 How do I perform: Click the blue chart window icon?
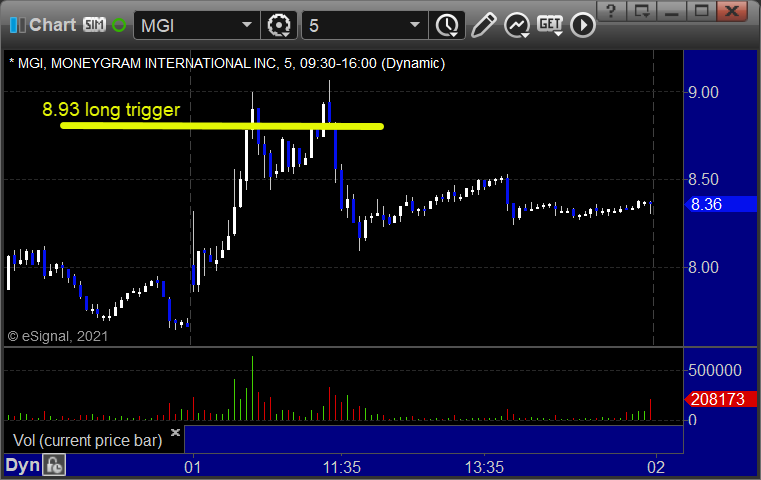17,25
